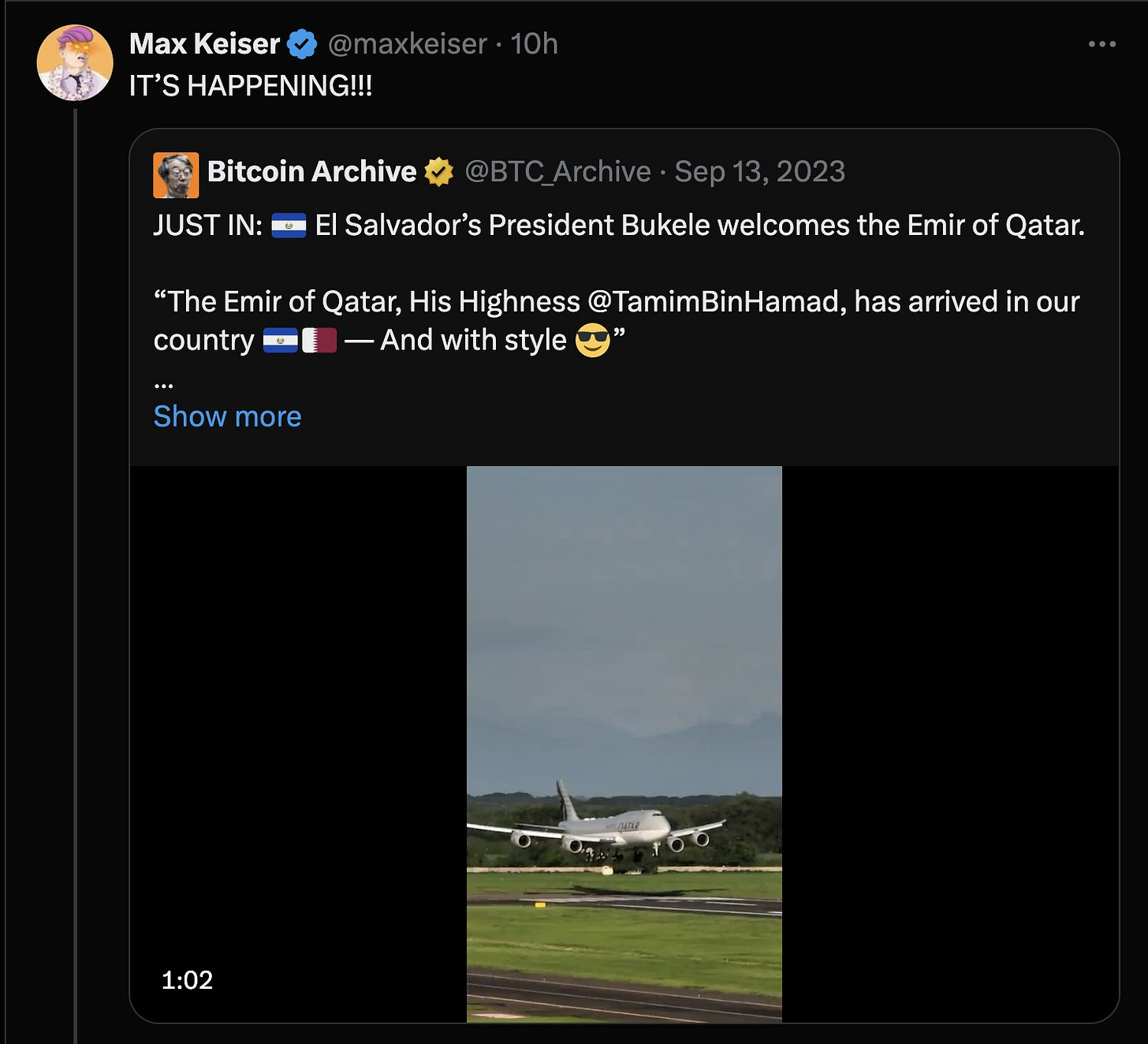This screenshot has height=1044, width=1148.
Task: Click the Qatar flag emoji next to country
Action: [x=319, y=341]
